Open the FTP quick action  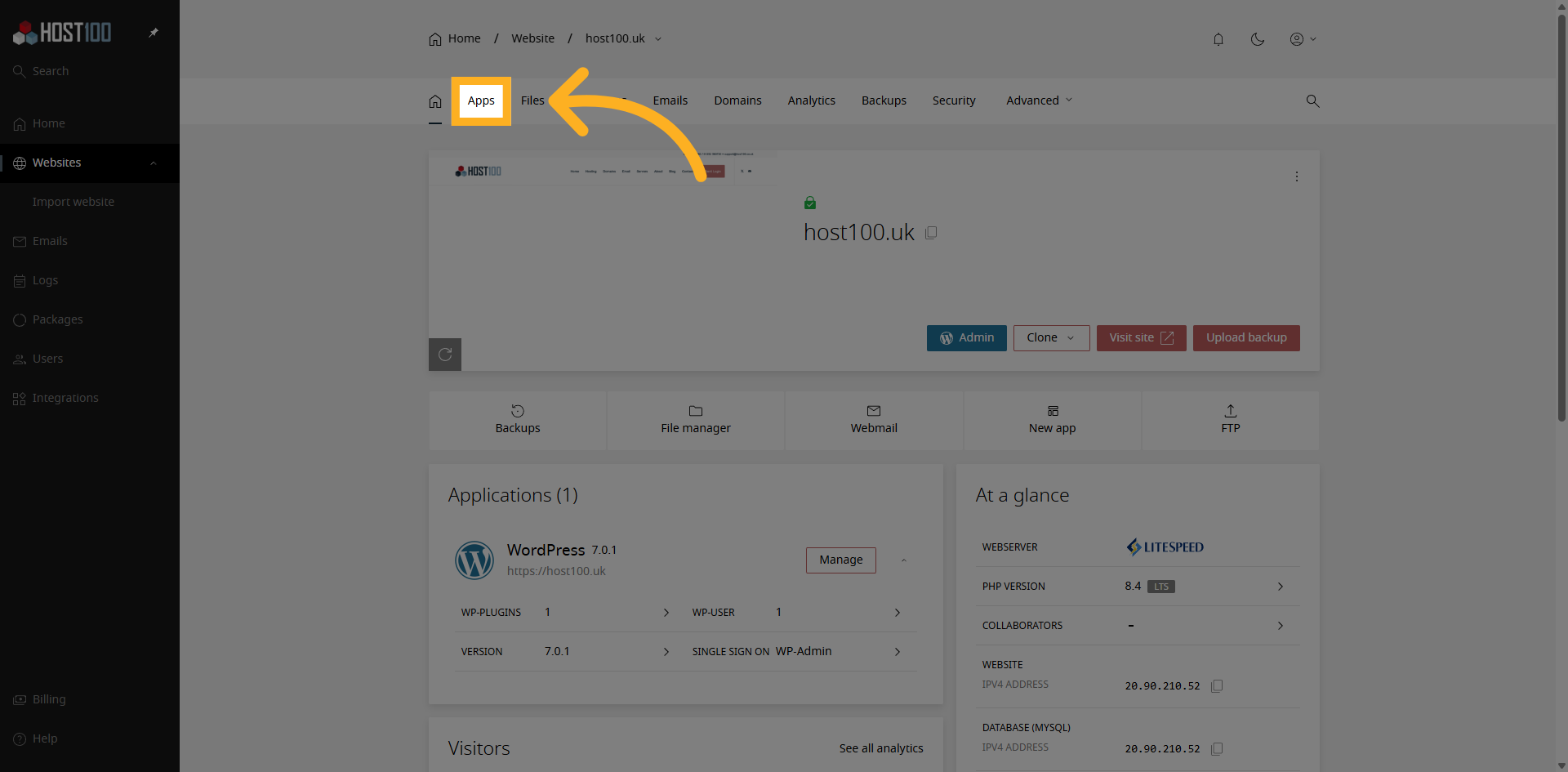click(1231, 420)
